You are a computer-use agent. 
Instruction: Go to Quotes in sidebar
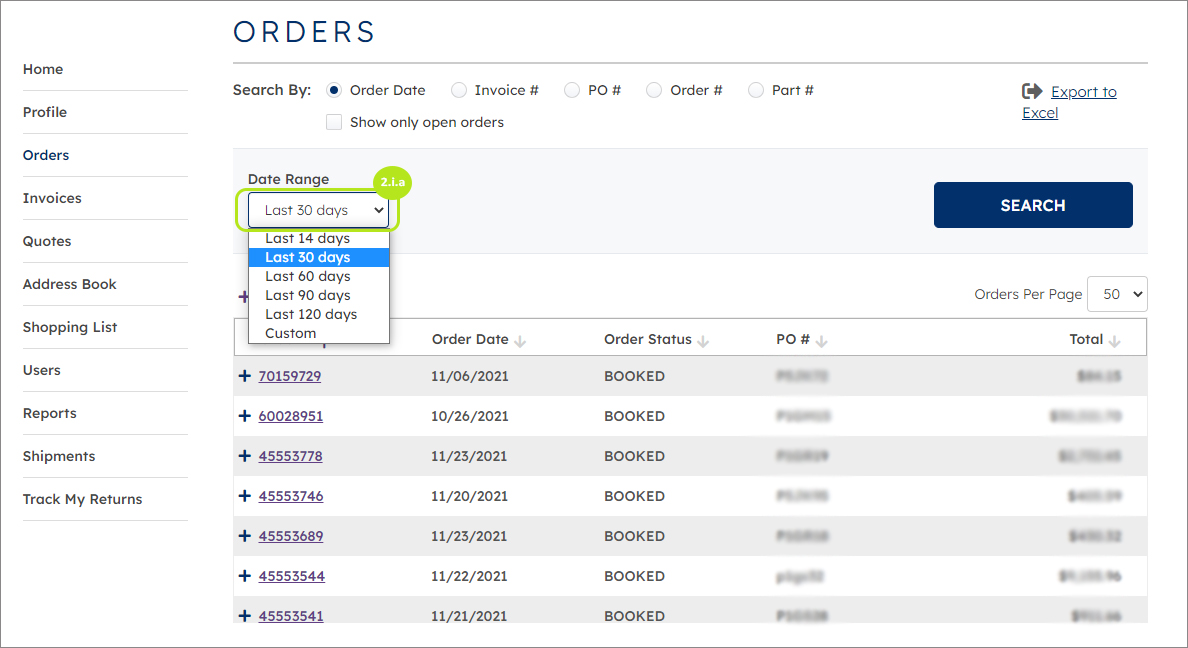[x=47, y=241]
